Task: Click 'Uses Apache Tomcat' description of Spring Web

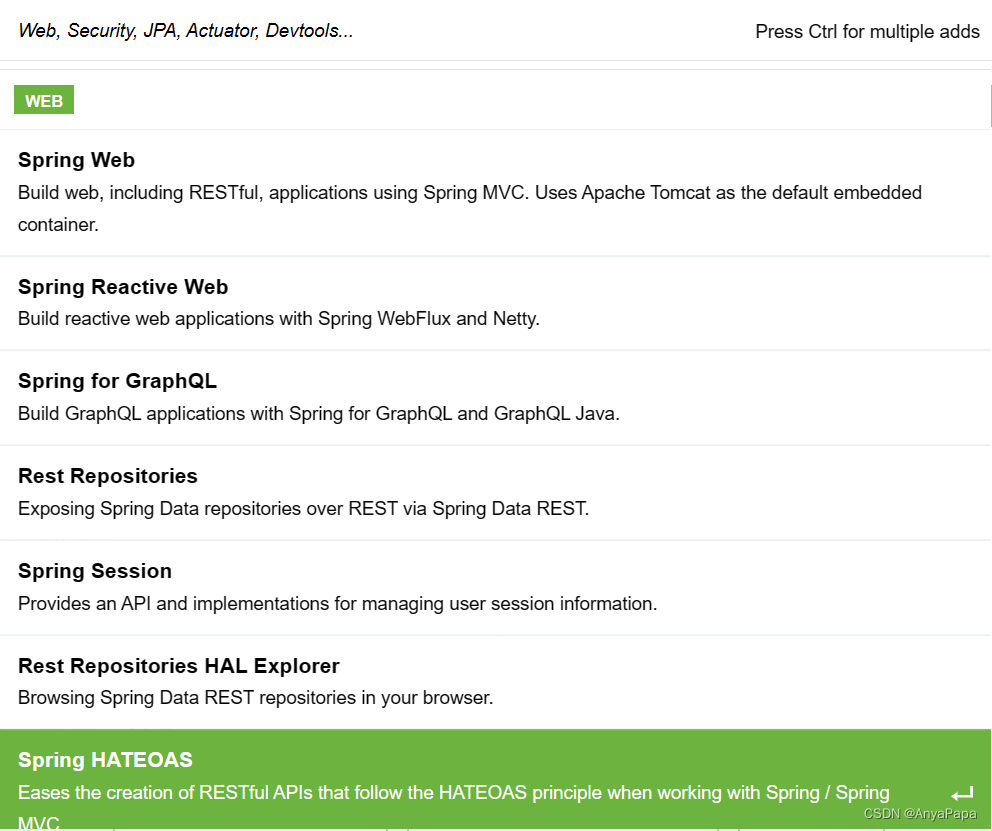Action: (x=469, y=209)
